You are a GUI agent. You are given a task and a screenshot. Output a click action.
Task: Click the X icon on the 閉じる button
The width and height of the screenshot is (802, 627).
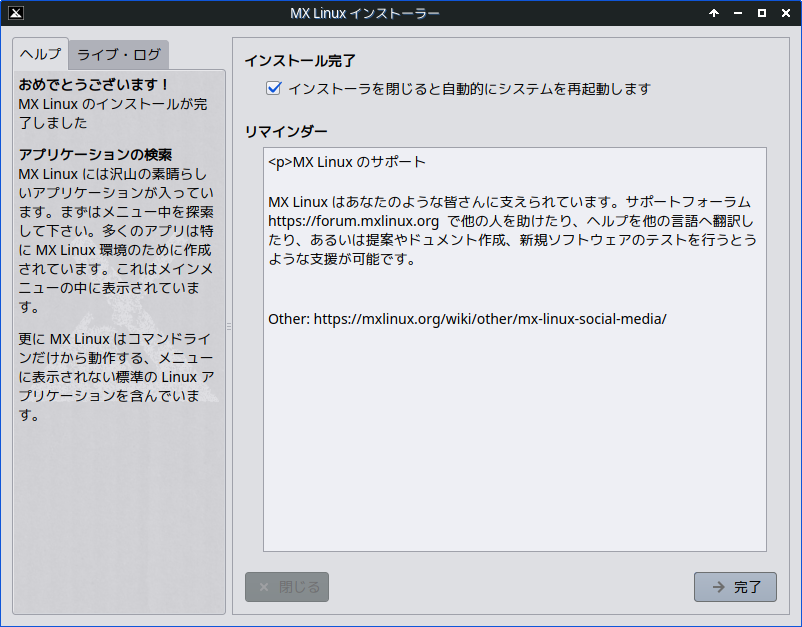tap(264, 587)
